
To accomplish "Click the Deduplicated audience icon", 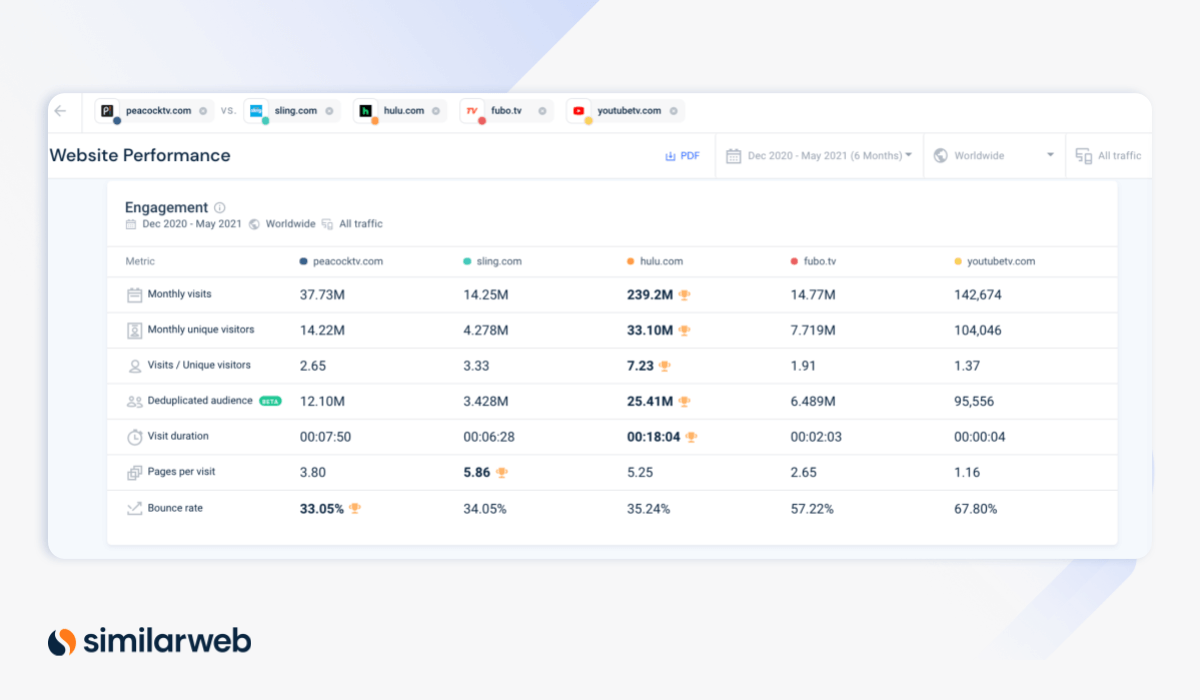I will [x=134, y=401].
